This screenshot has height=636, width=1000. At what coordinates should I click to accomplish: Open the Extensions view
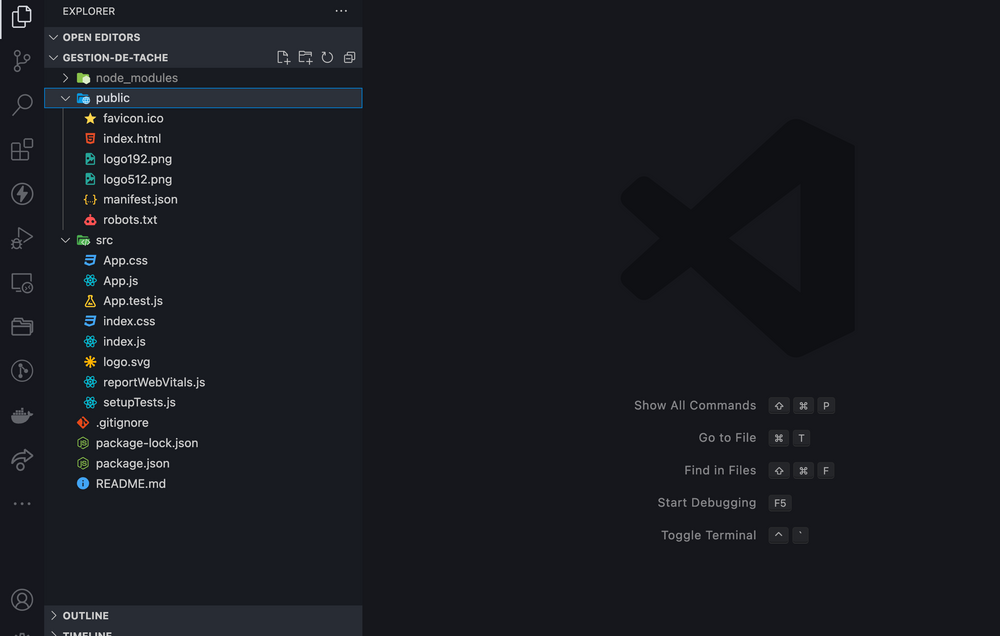point(22,150)
